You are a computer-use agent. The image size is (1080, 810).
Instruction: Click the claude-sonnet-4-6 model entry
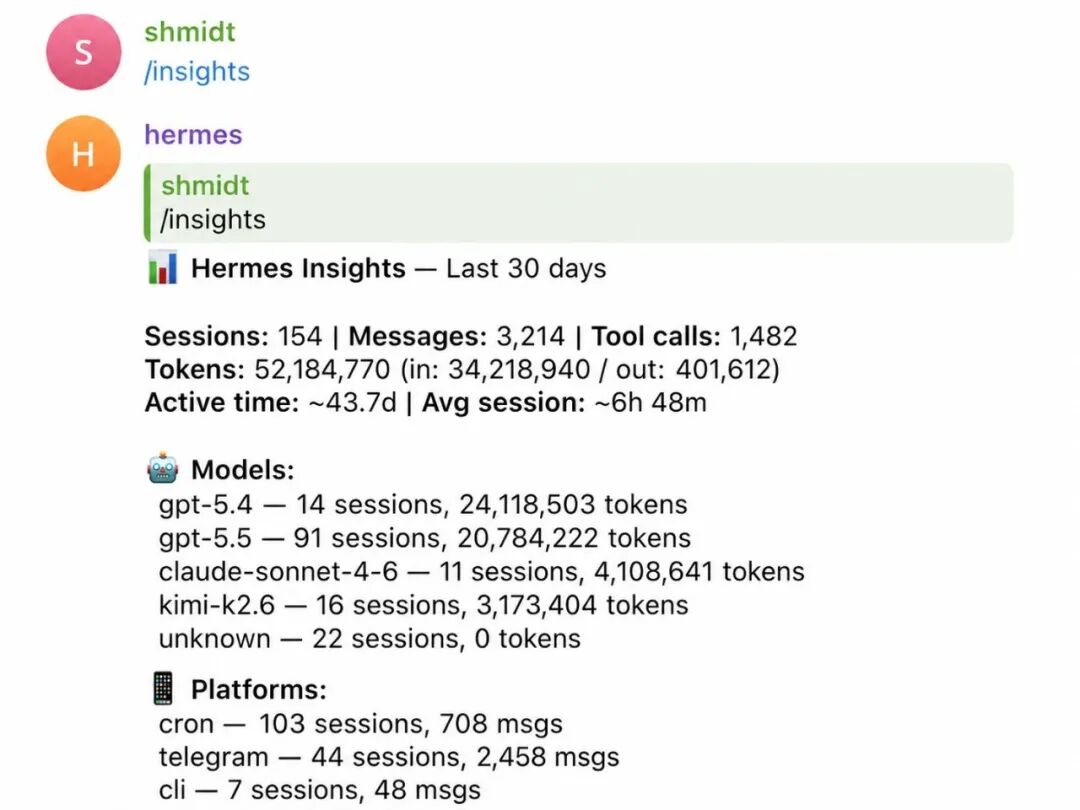pos(481,572)
